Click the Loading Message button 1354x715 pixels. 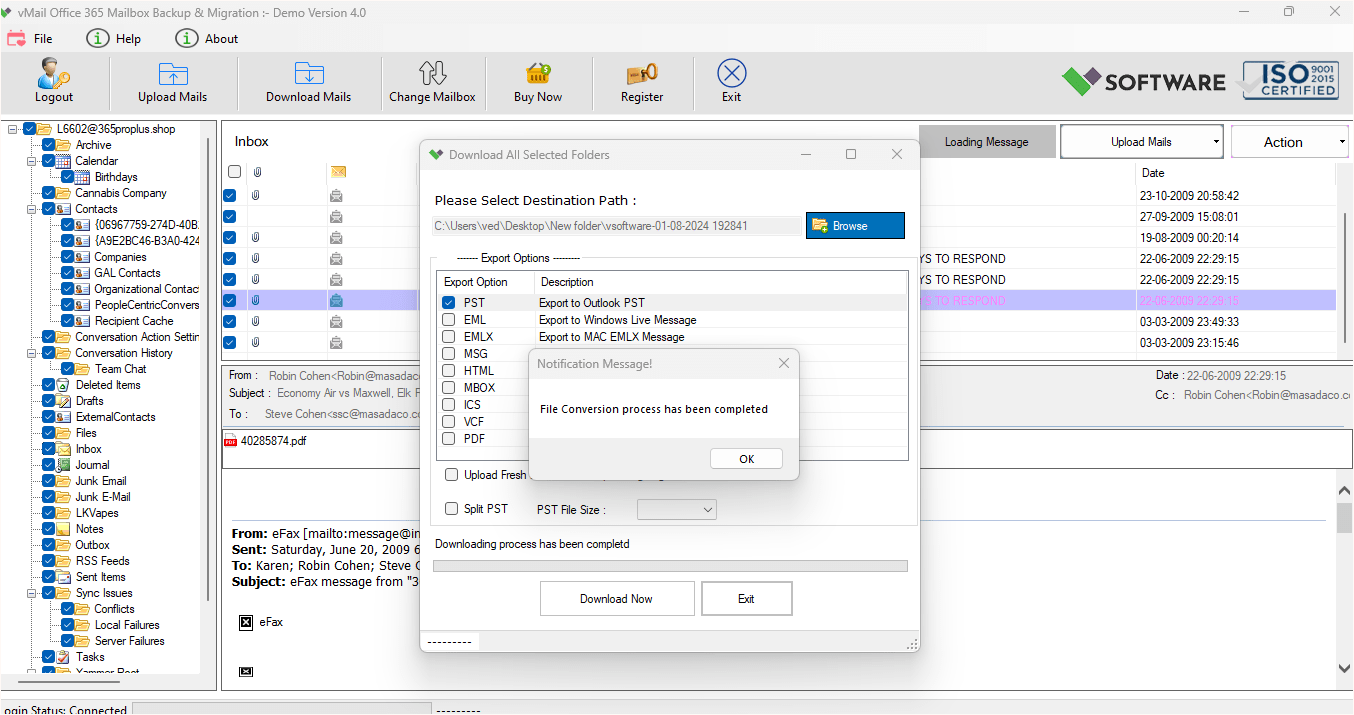tap(986, 142)
